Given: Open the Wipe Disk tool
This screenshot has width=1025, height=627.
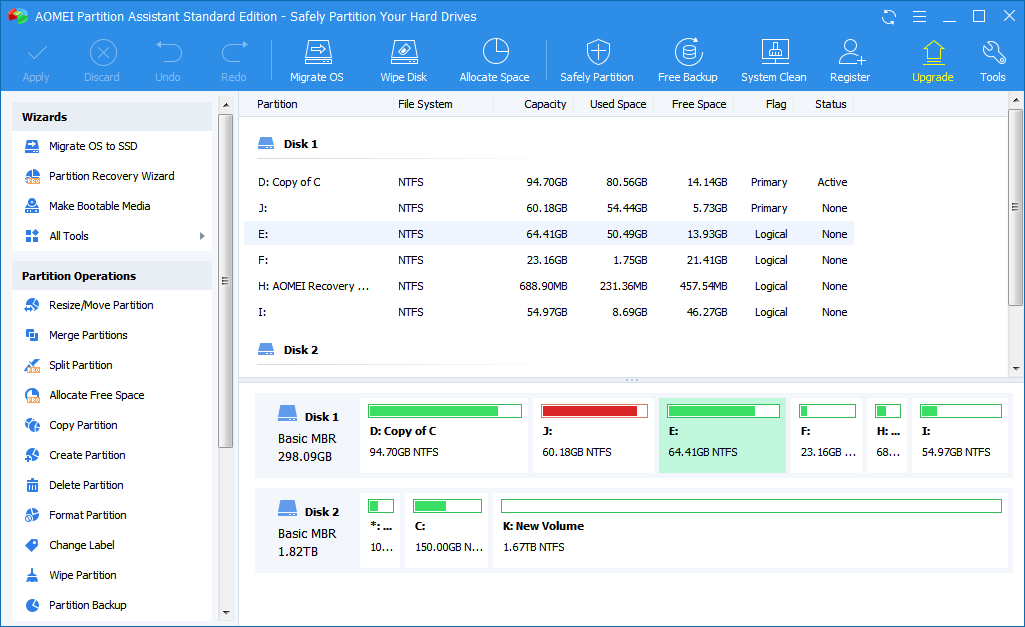Looking at the screenshot, I should click(404, 61).
